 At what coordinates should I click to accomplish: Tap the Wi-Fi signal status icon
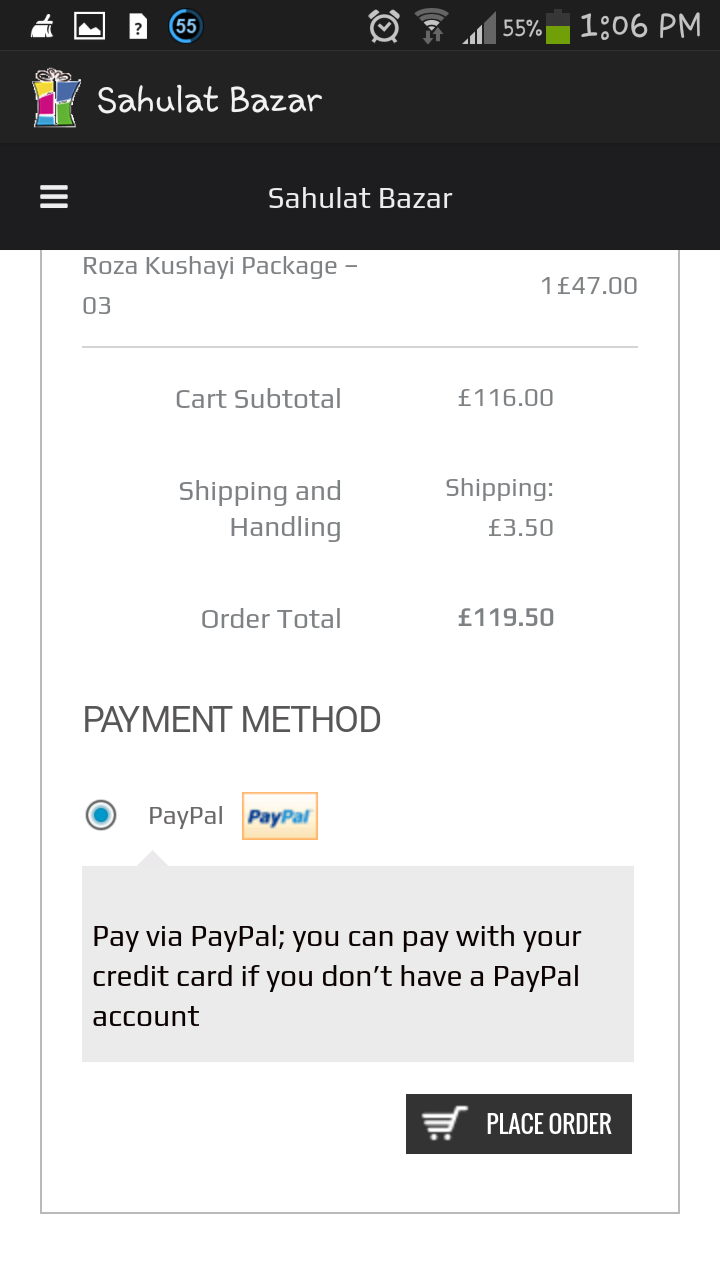(432, 27)
